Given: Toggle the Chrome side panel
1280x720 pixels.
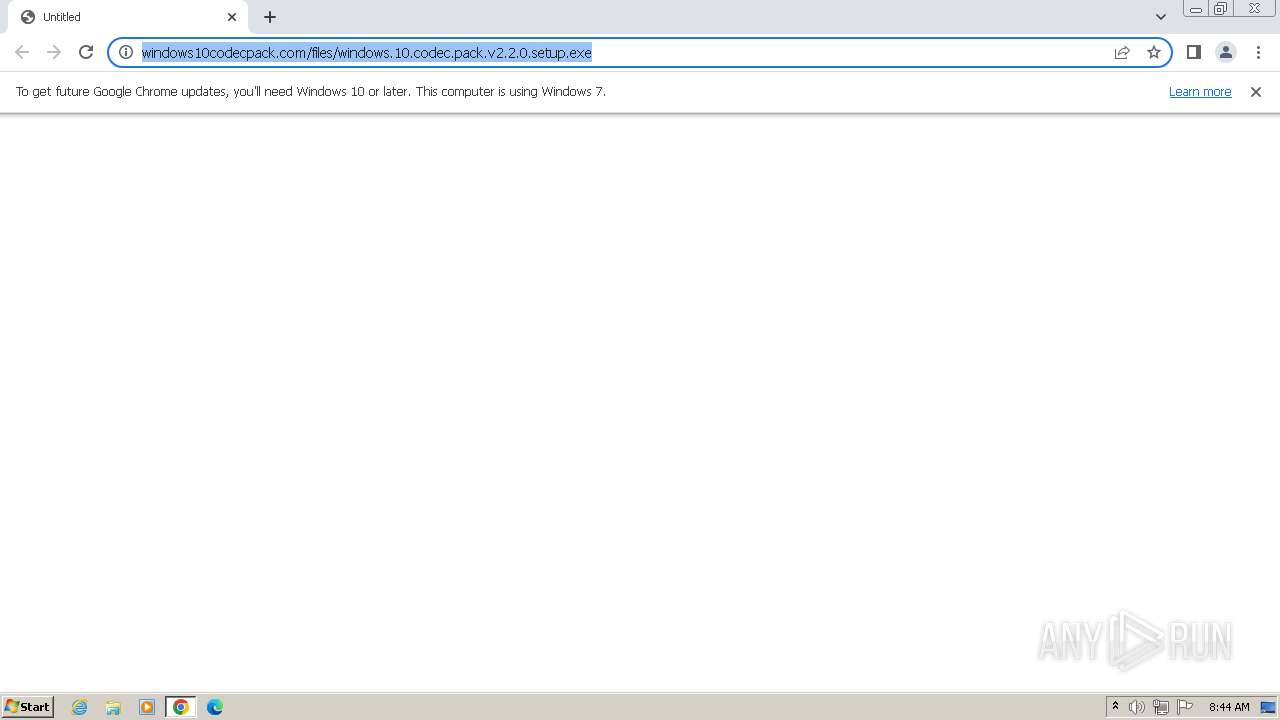Looking at the screenshot, I should pyautogui.click(x=1194, y=52).
